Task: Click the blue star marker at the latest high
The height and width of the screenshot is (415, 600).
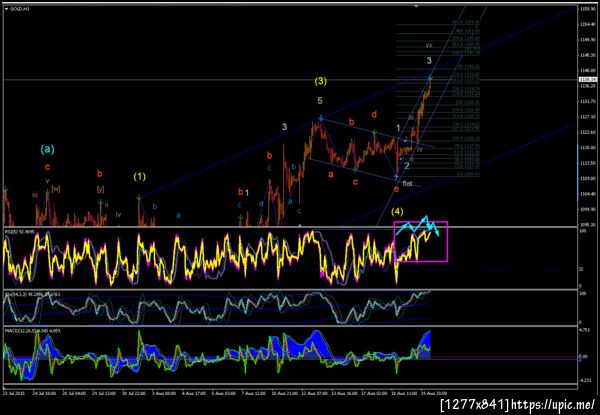Action: pyautogui.click(x=430, y=78)
